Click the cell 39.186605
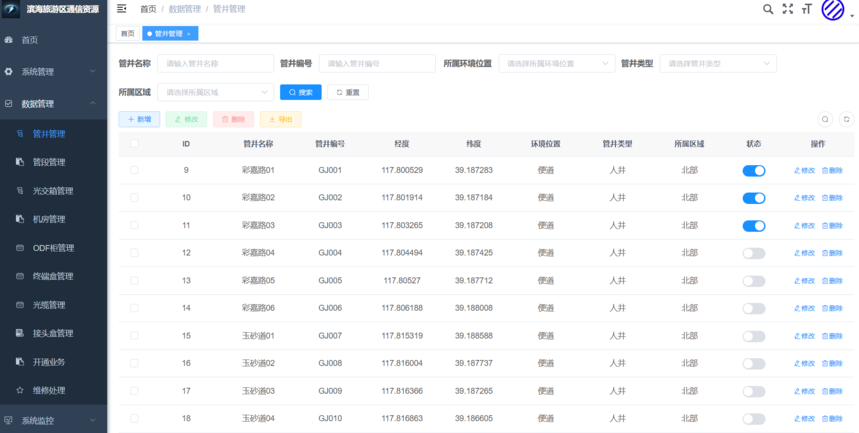This screenshot has height=433, width=859. 474,418
